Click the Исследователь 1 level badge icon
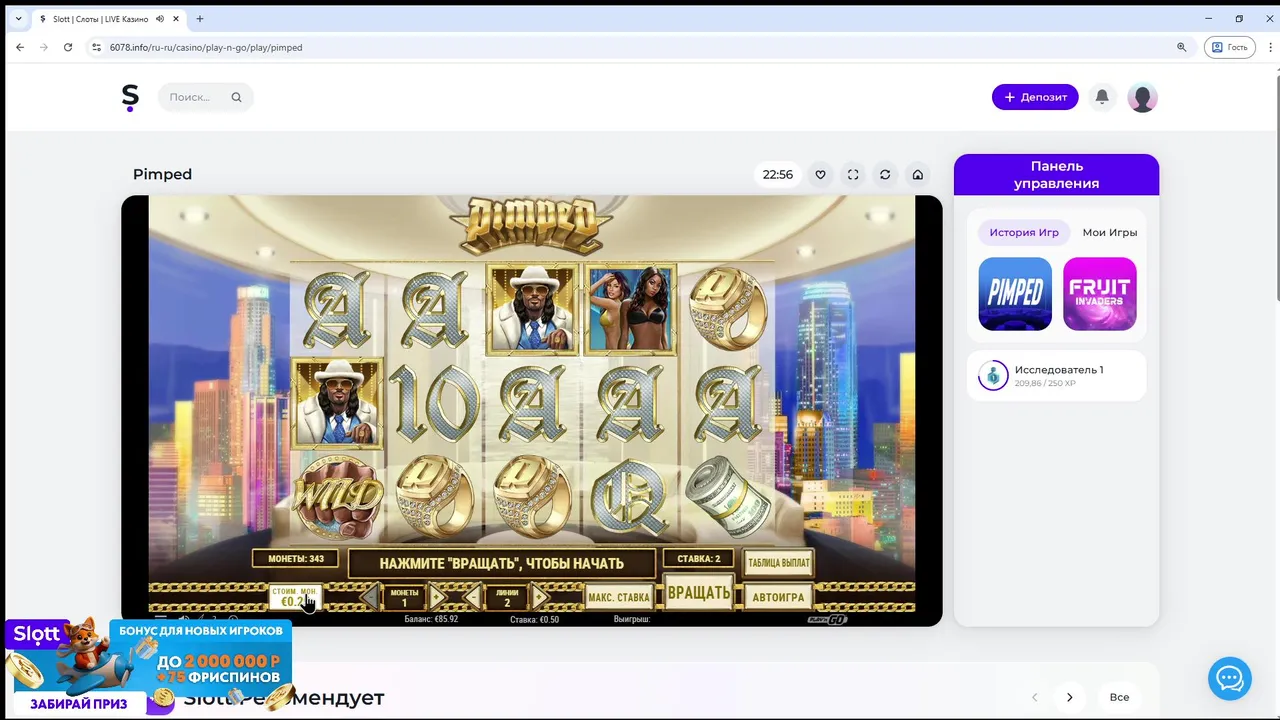Screen dimensions: 1280x720 click(993, 375)
